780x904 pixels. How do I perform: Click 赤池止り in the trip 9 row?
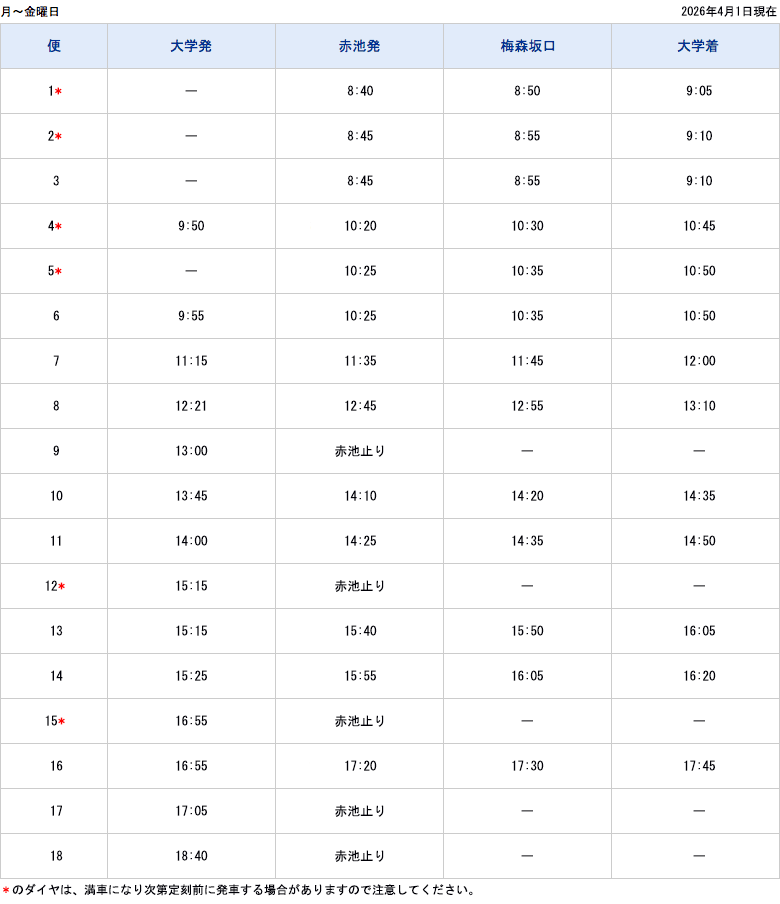click(x=359, y=451)
